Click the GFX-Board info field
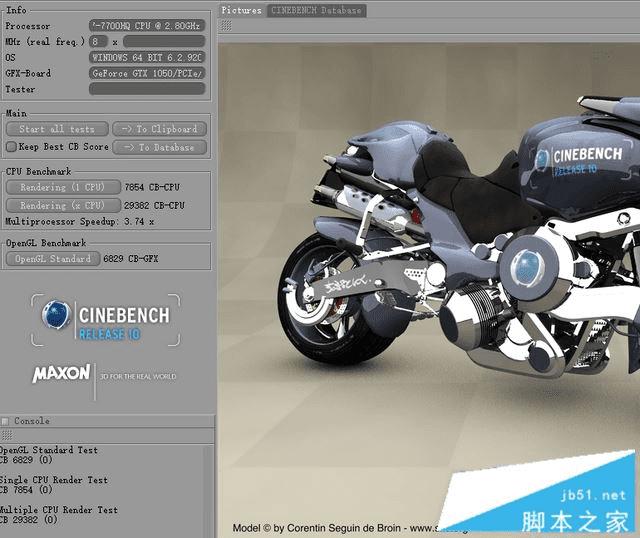This screenshot has height=538, width=640. tap(147, 73)
